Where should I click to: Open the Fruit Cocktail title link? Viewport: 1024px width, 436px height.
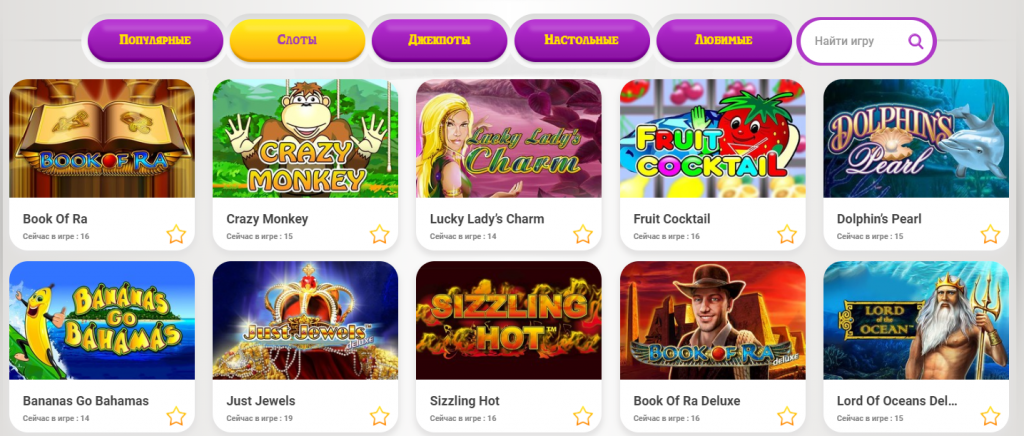(x=671, y=219)
